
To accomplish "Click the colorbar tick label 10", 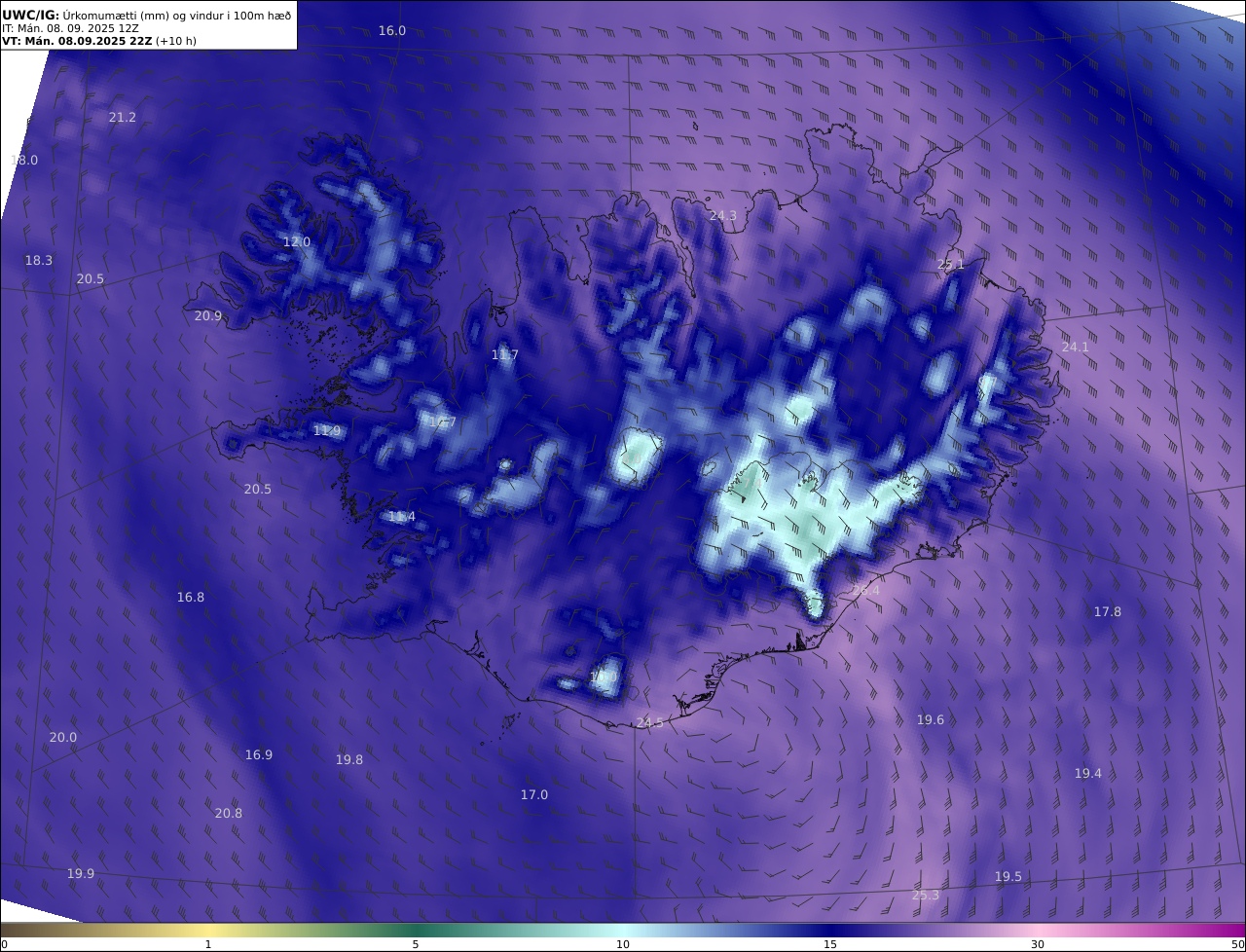I will click(623, 944).
